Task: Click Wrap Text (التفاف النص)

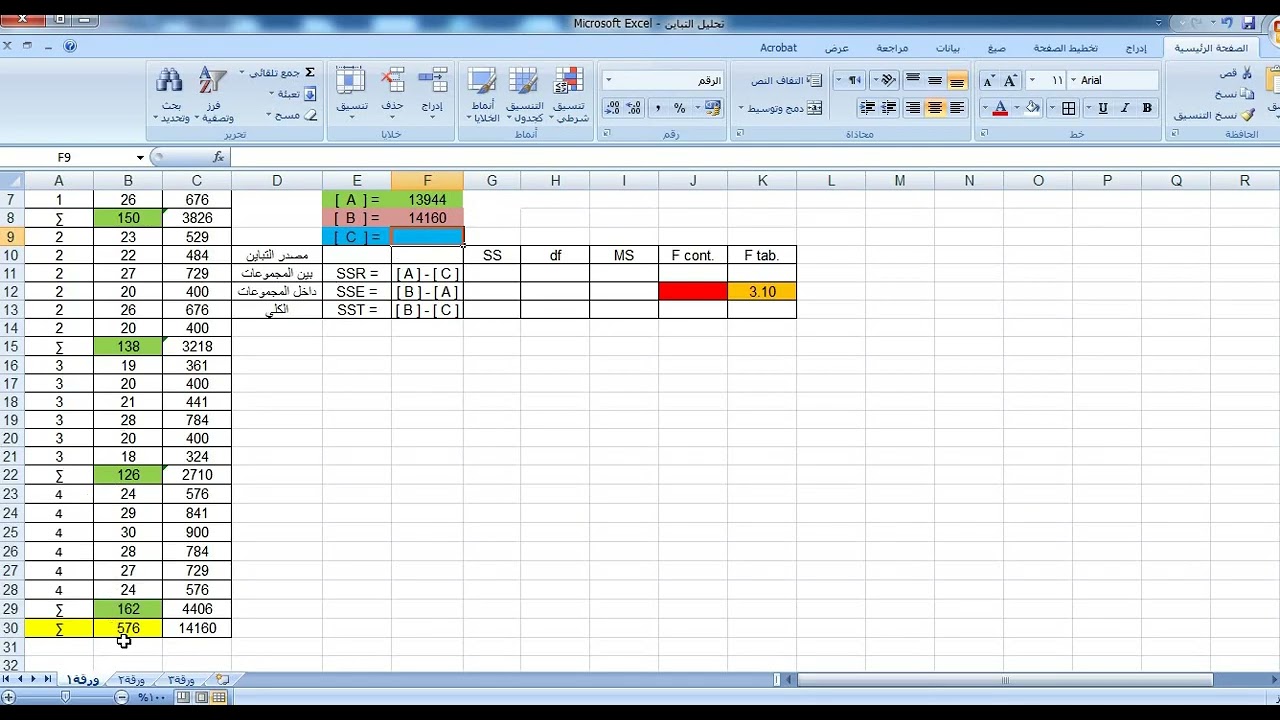Action: 786,80
